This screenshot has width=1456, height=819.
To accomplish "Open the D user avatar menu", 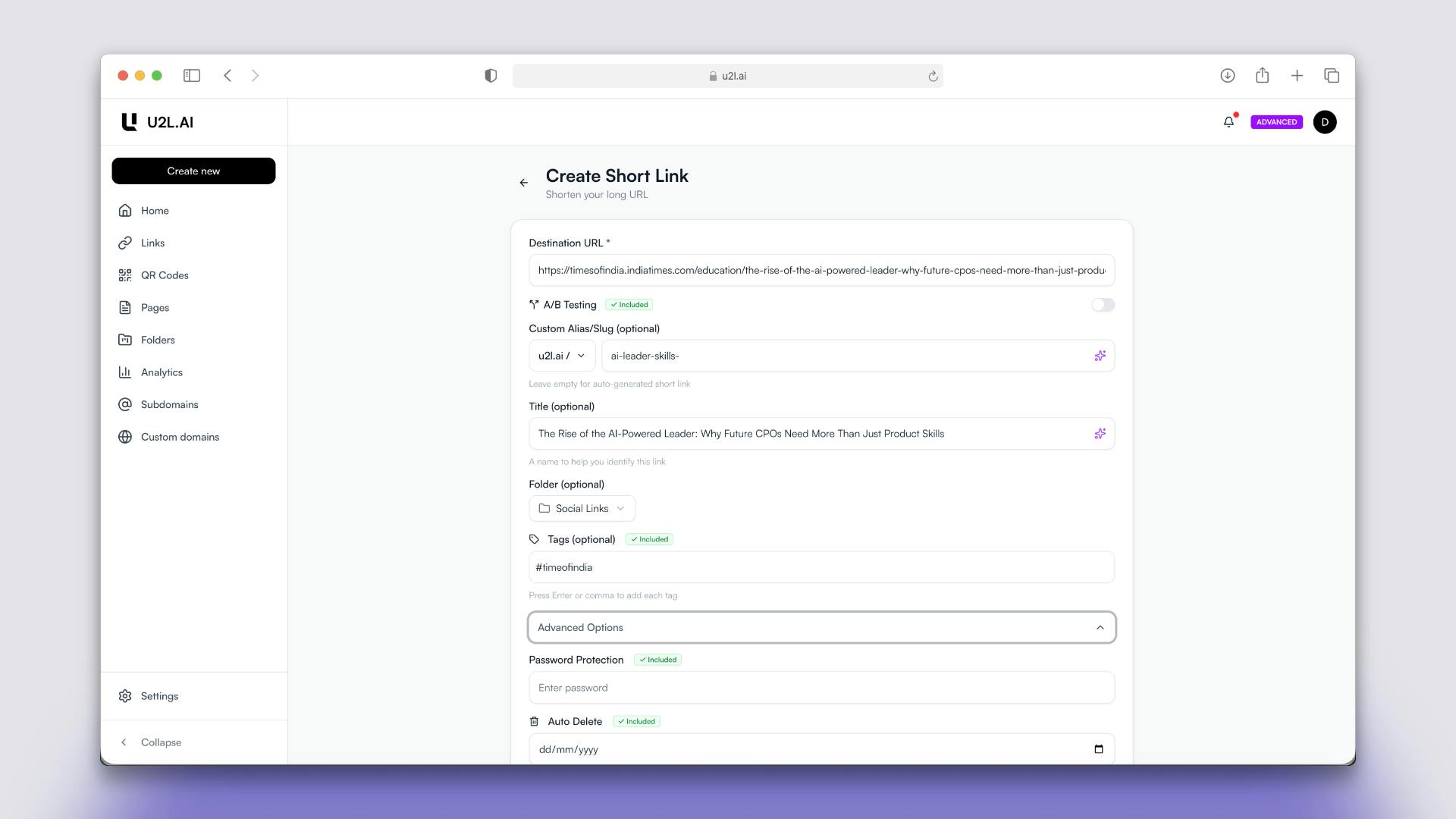I will click(1325, 122).
